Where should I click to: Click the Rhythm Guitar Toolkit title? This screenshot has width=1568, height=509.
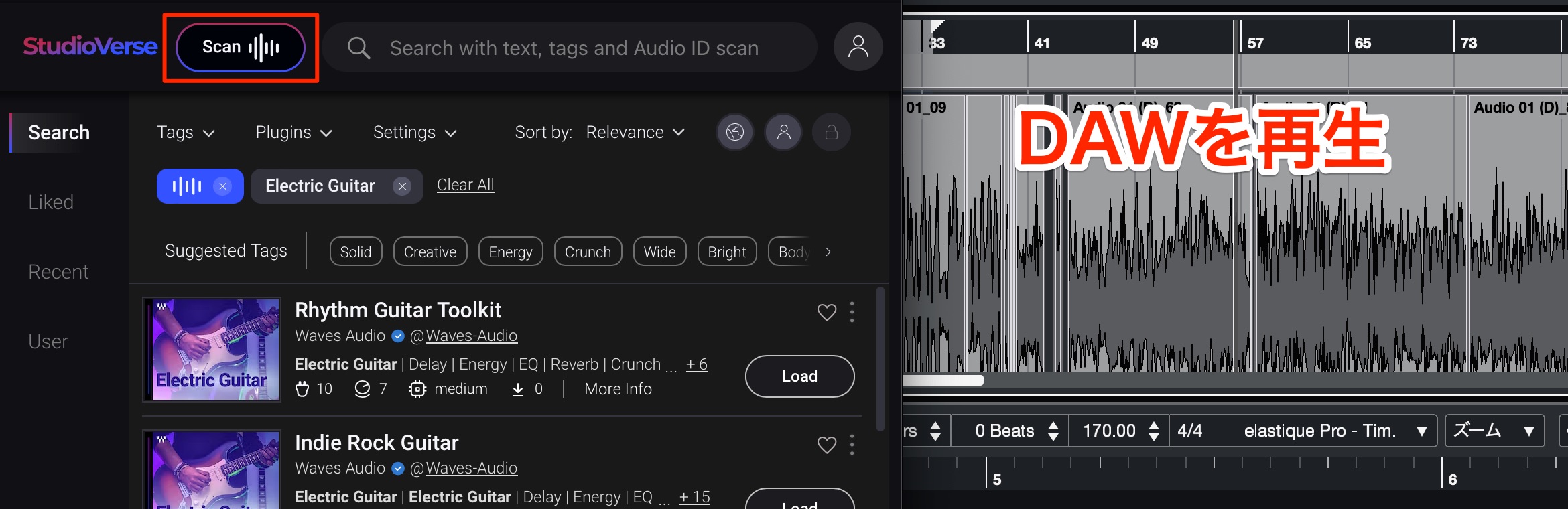(398, 310)
